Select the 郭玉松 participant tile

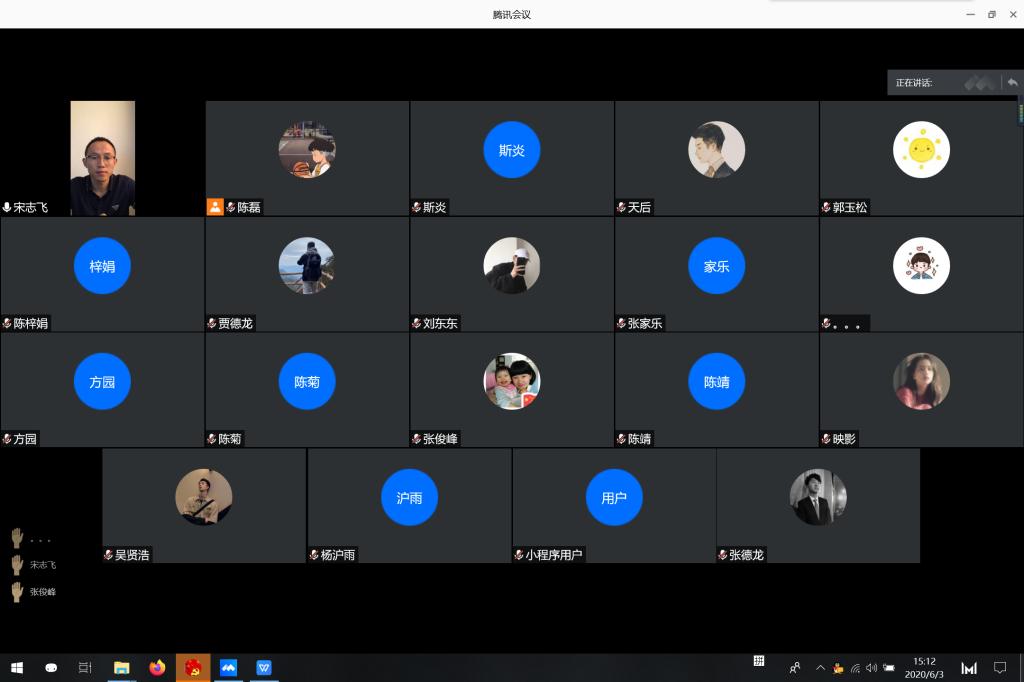pos(920,157)
